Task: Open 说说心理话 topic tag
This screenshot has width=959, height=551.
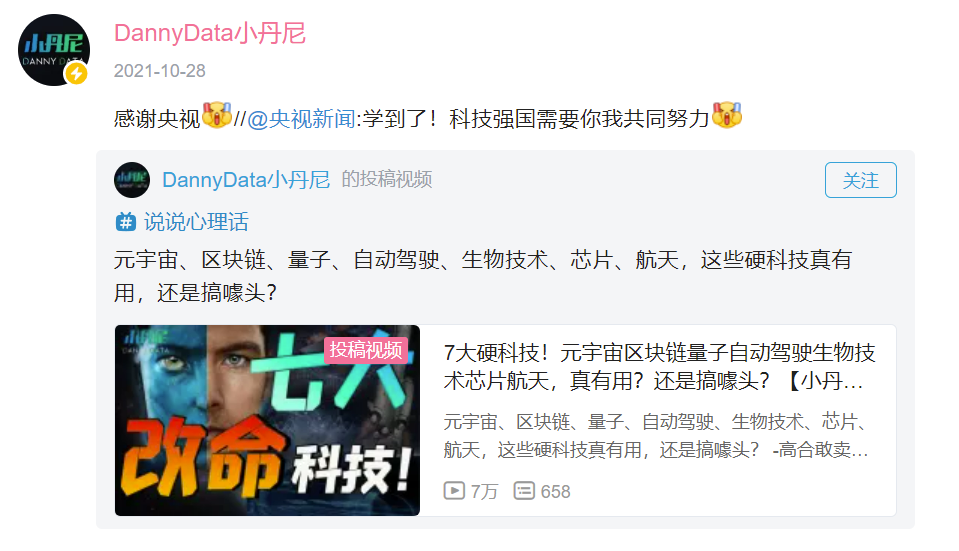Action: coord(196,221)
